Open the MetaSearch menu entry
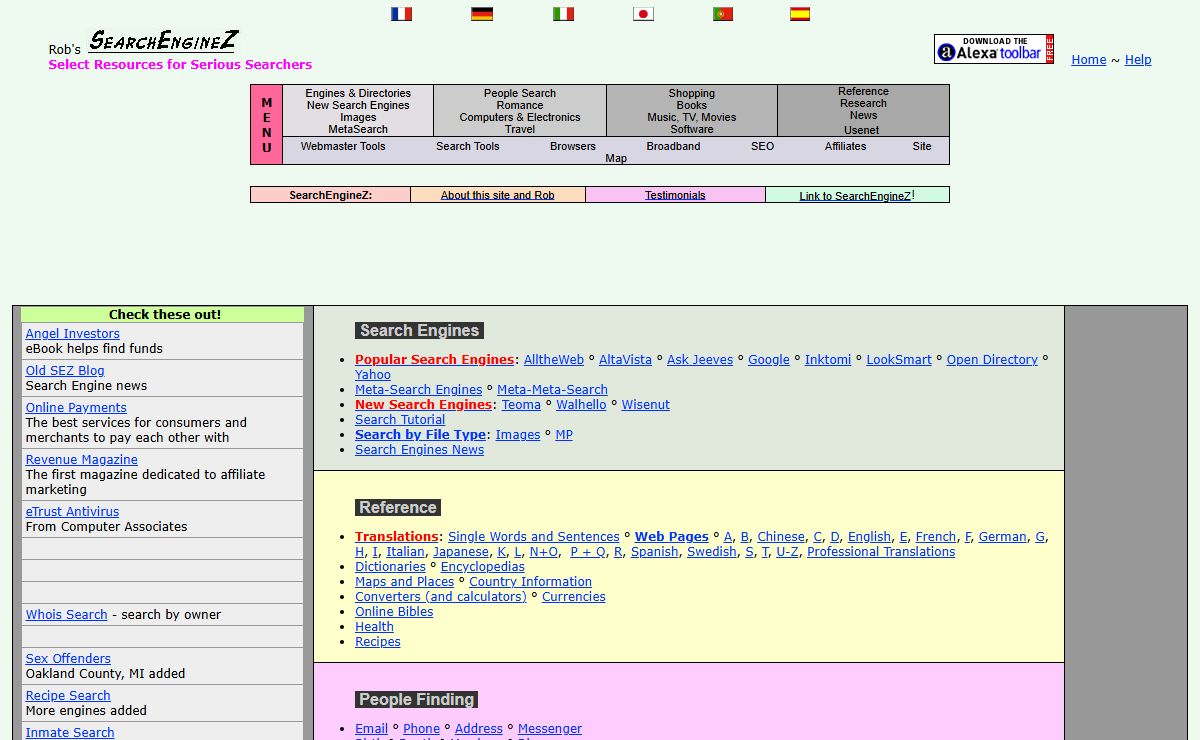Image resolution: width=1200 pixels, height=740 pixels. [x=358, y=129]
